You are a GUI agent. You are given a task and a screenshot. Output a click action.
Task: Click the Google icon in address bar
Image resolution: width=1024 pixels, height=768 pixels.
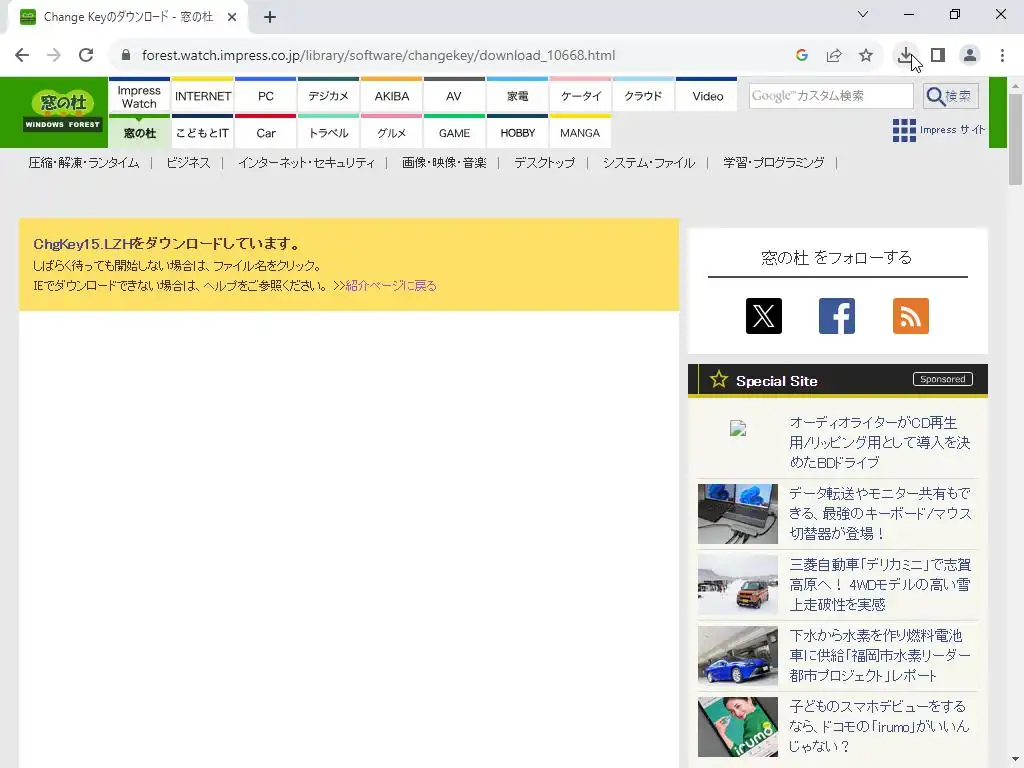(802, 56)
